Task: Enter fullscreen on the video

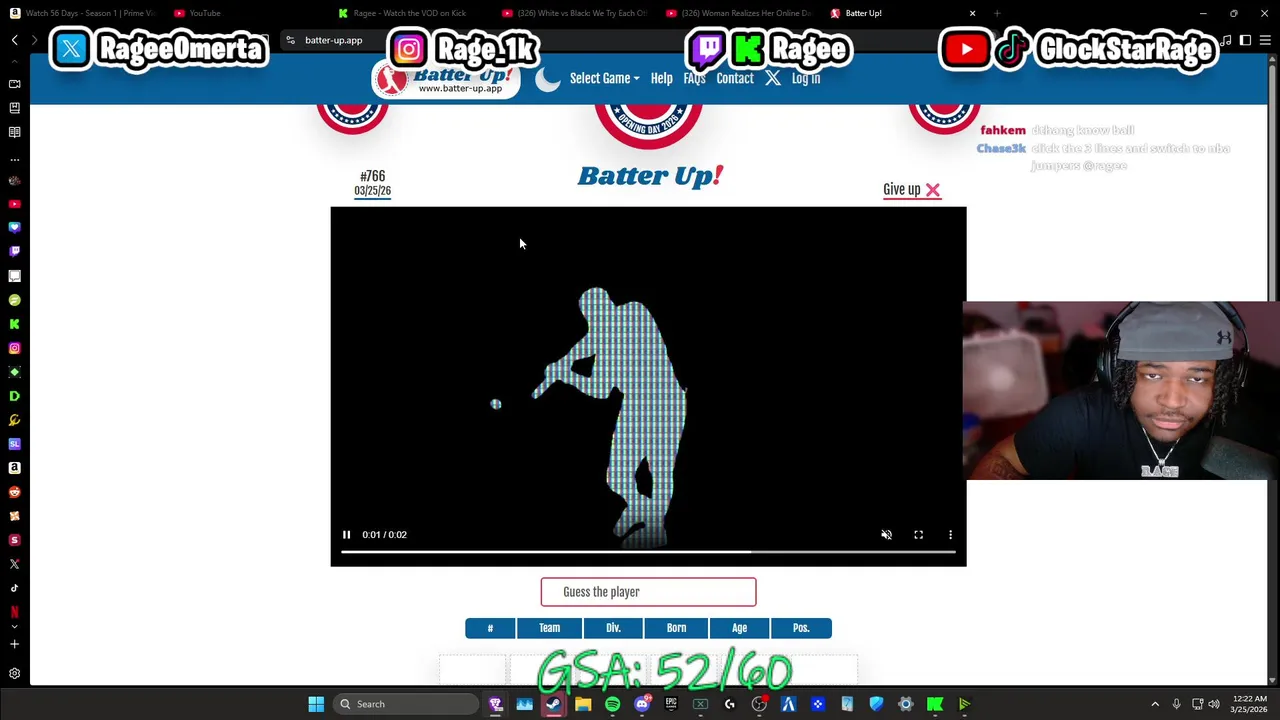Action: click(918, 534)
